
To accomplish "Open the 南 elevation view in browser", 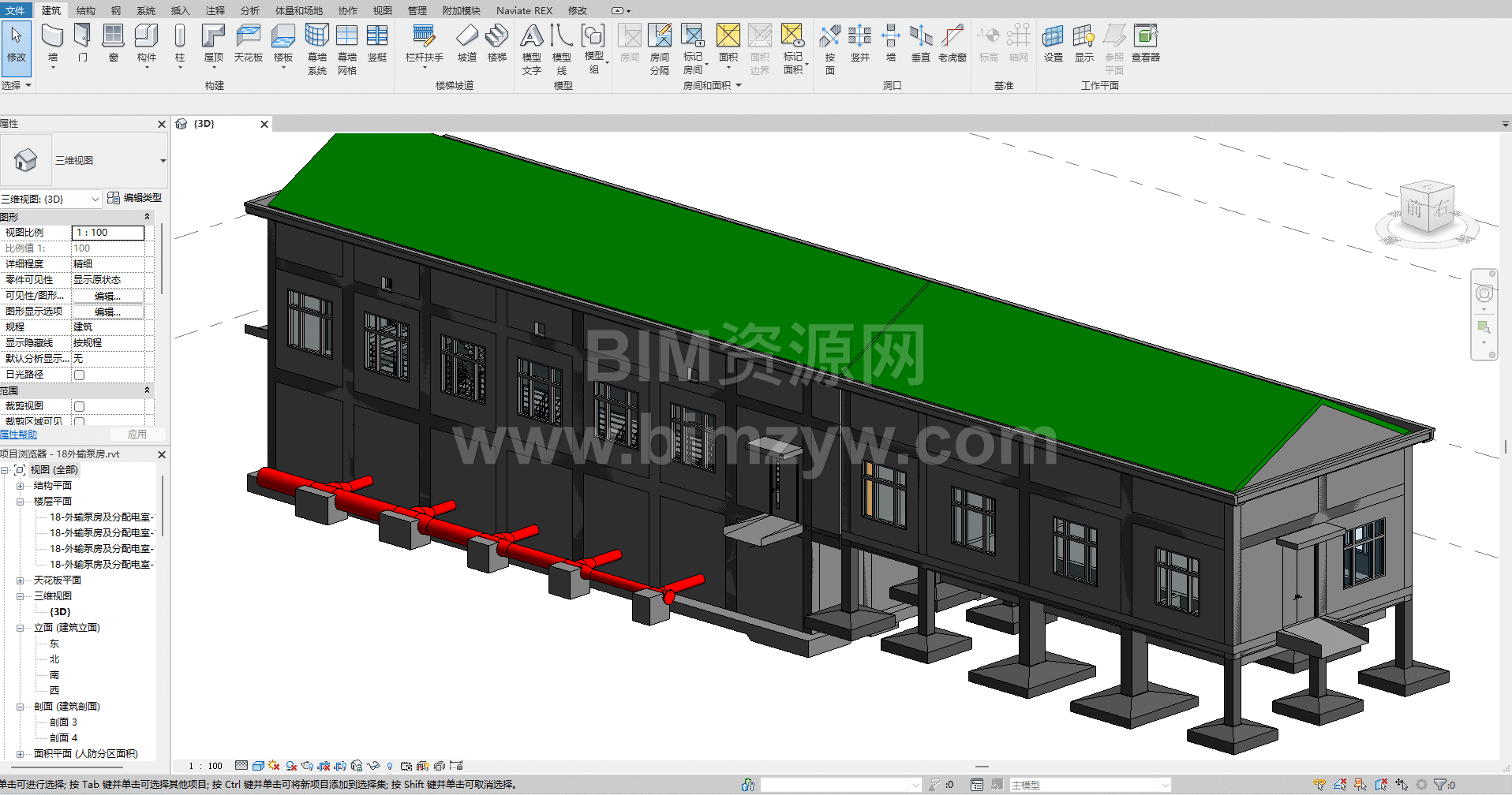I will 54,675.
